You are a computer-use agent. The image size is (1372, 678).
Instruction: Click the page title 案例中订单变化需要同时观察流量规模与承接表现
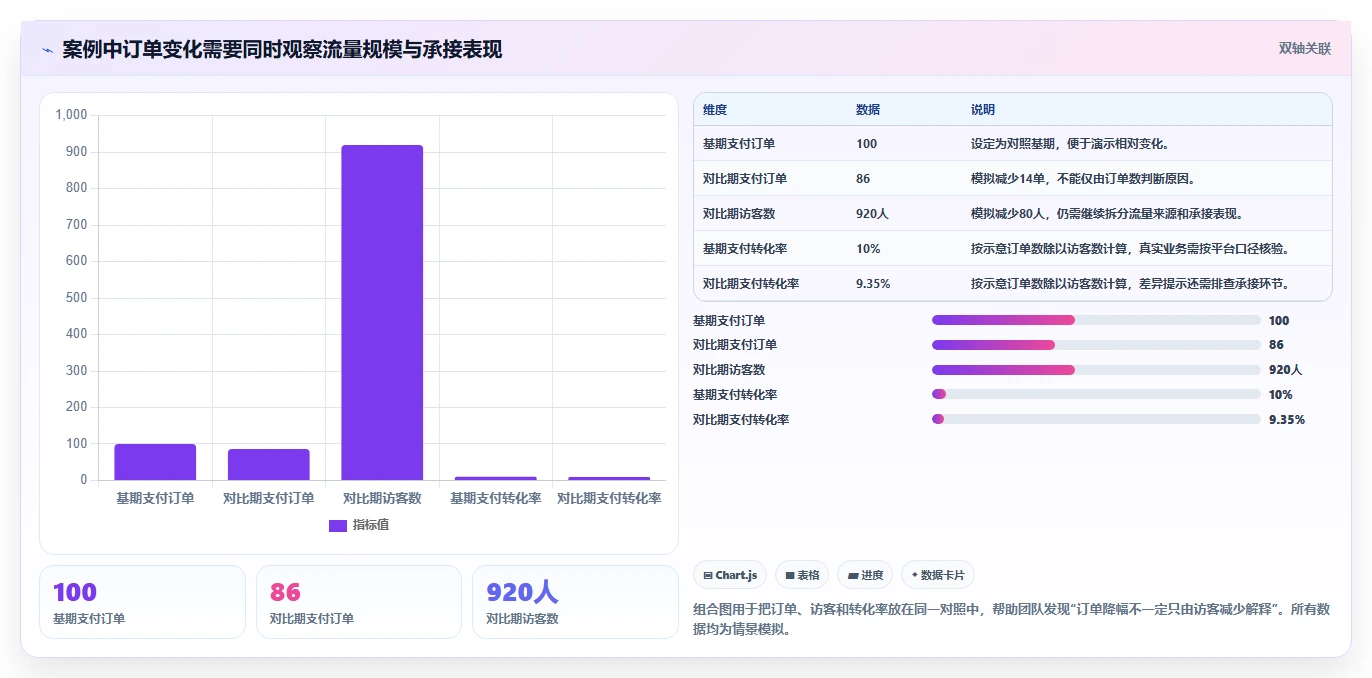click(282, 49)
